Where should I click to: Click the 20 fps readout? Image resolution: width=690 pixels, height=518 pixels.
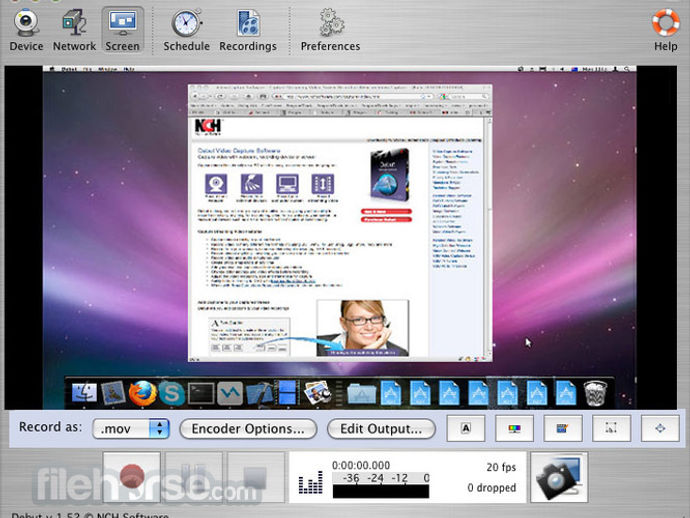(x=501, y=467)
